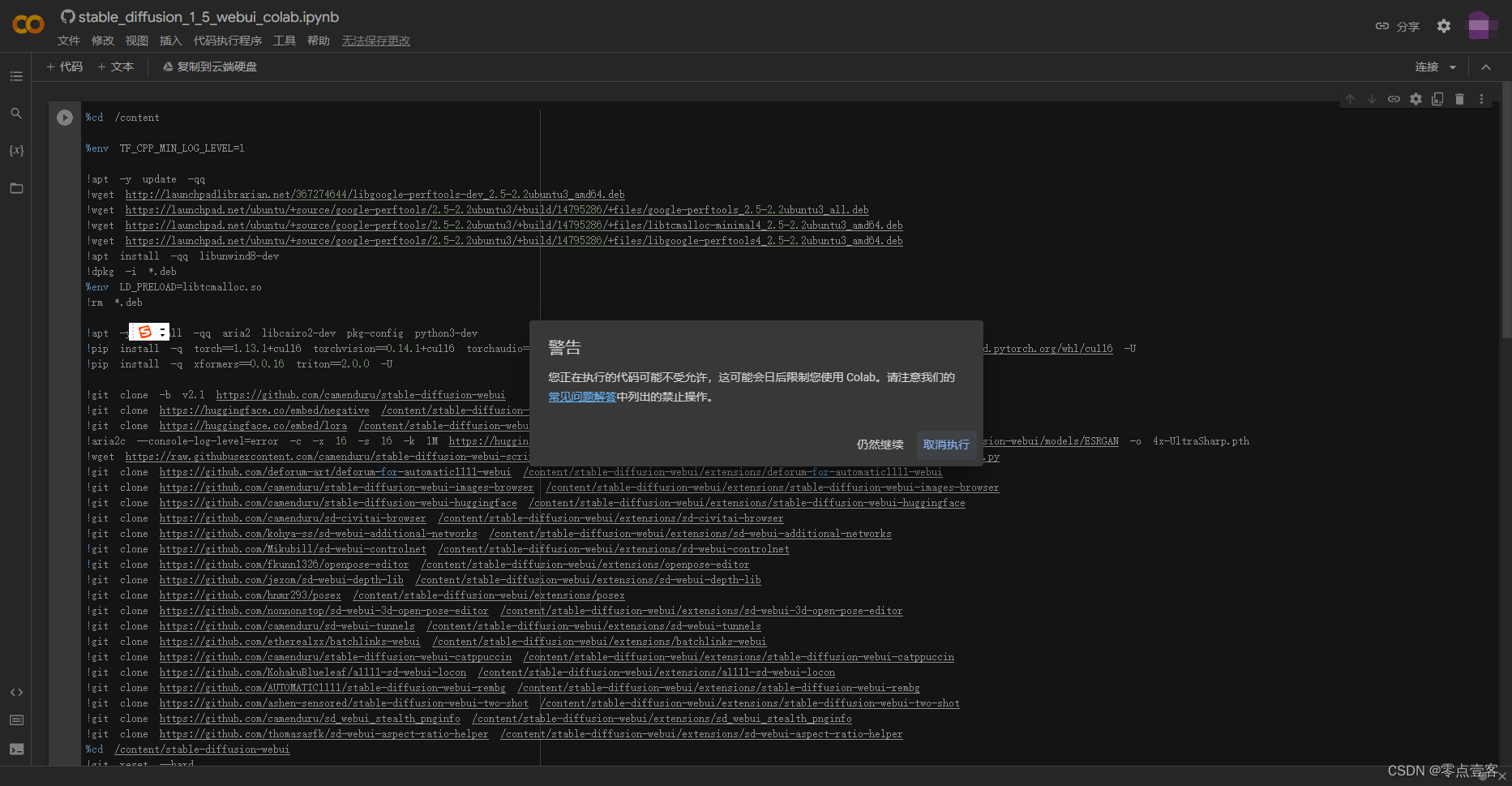Viewport: 1512px width, 786px height.
Task: Open the 修改 menu
Action: (x=103, y=41)
